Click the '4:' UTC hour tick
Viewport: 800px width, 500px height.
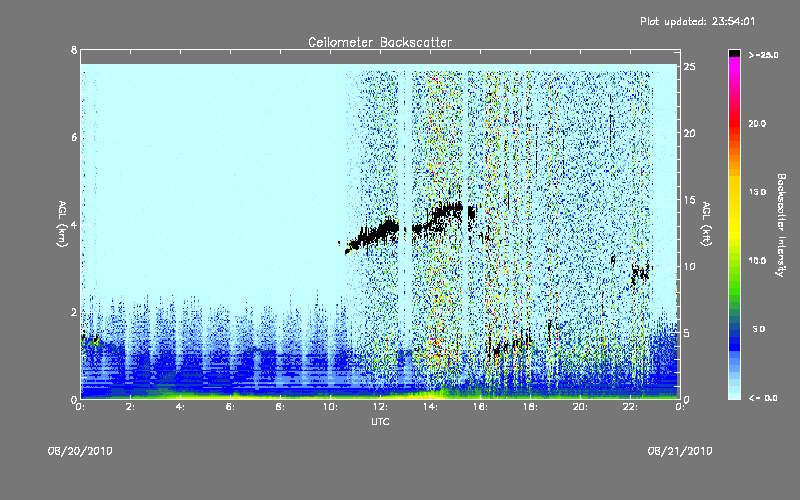pyautogui.click(x=181, y=407)
